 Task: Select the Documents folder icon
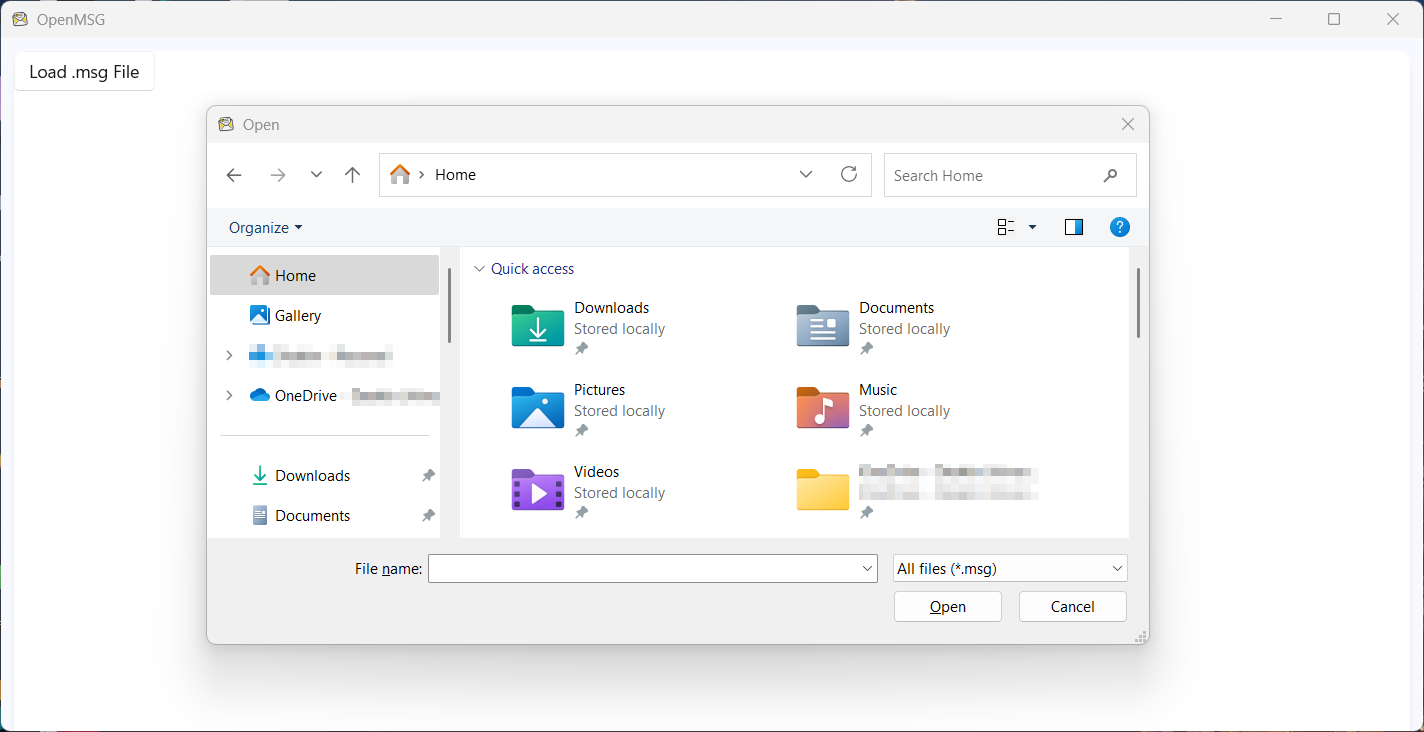click(823, 326)
